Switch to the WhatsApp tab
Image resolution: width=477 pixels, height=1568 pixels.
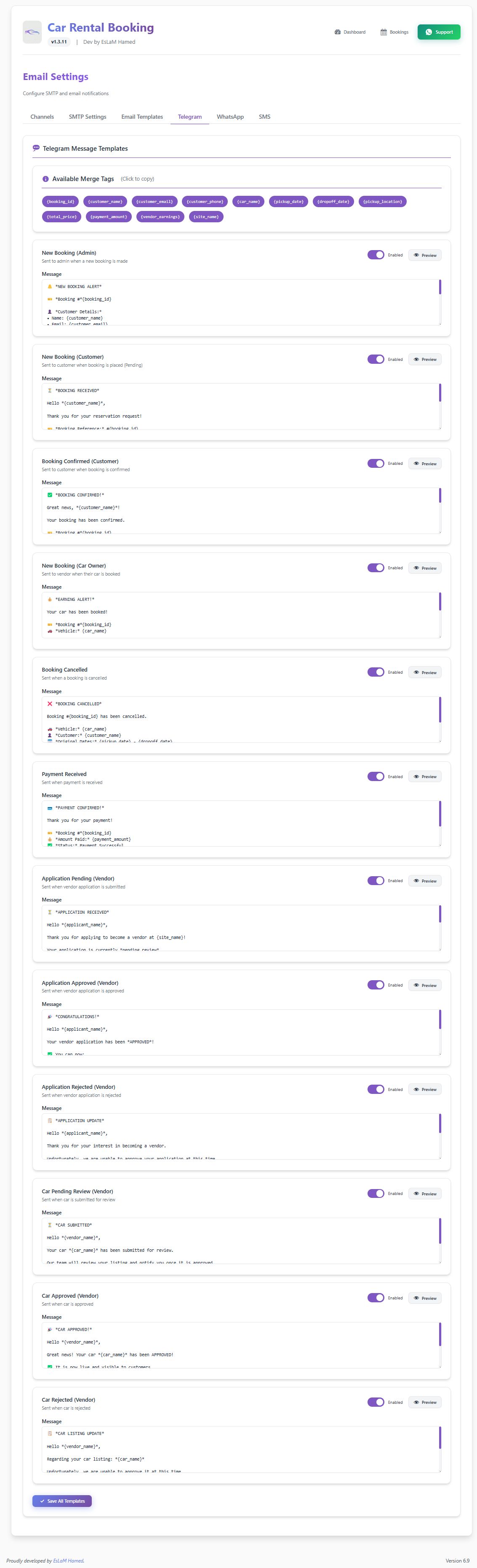[x=230, y=117]
